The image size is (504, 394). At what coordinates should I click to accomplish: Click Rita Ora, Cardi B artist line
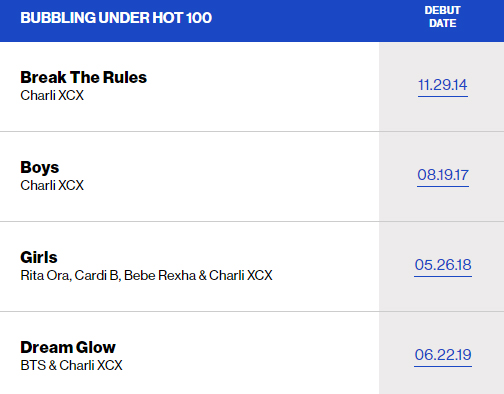pyautogui.click(x=146, y=276)
